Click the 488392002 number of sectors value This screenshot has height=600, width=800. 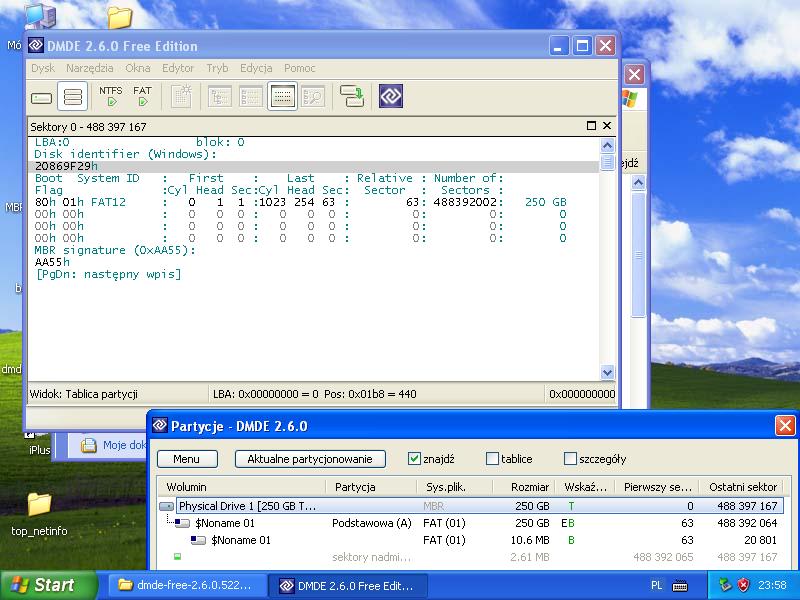point(465,202)
